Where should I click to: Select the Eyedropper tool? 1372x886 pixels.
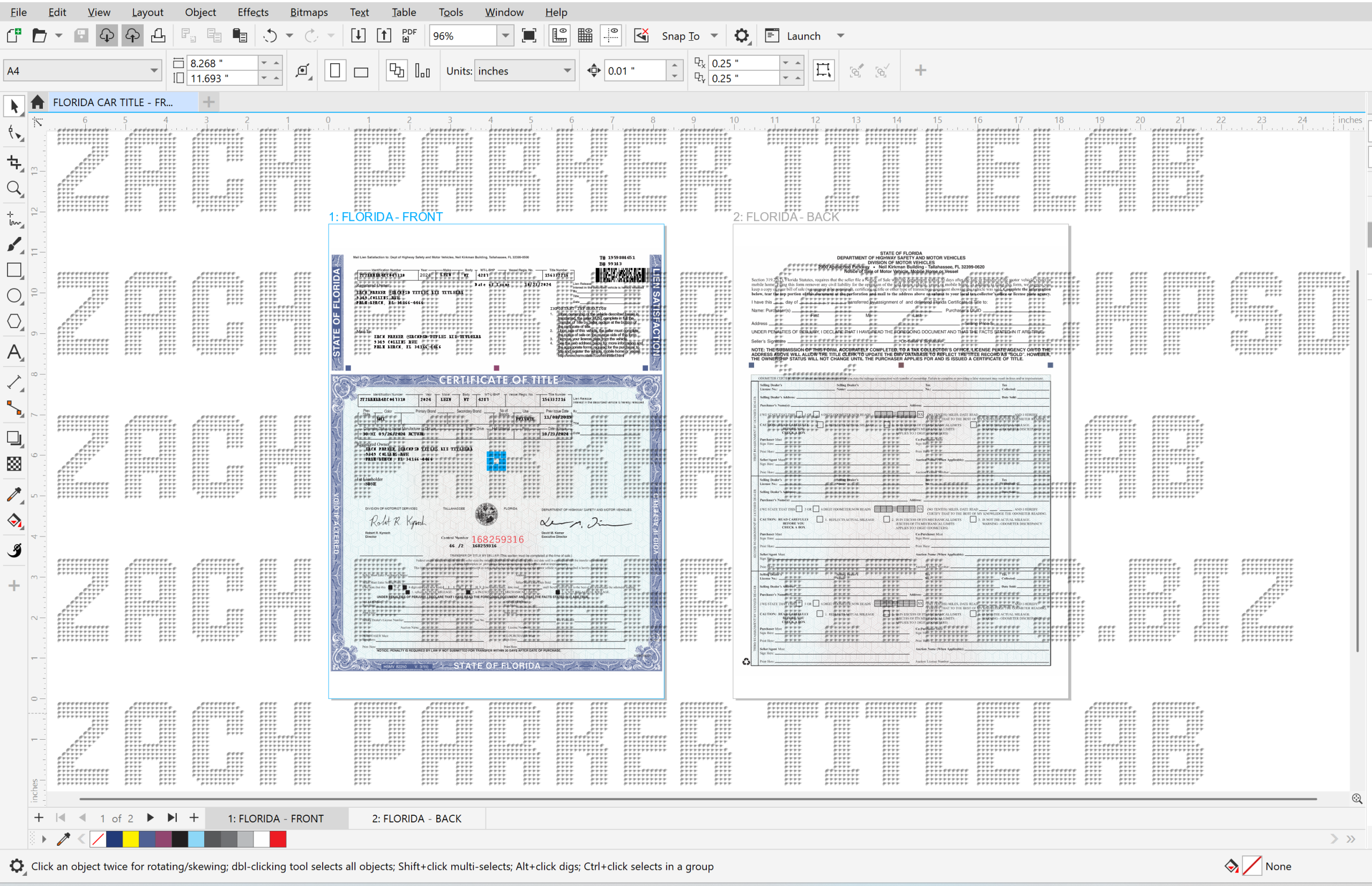(x=14, y=494)
